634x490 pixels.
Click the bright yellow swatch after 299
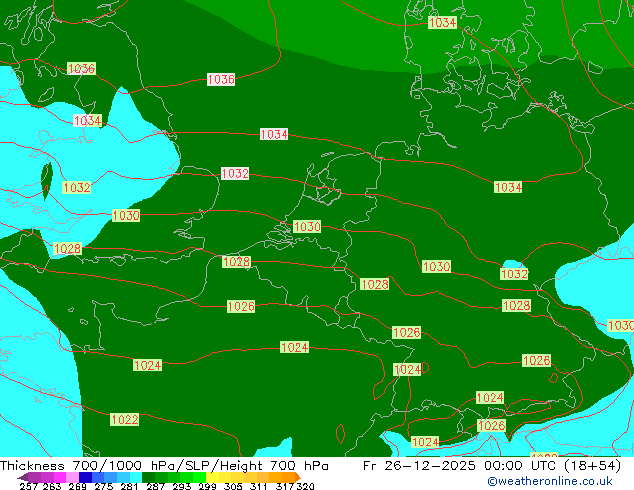click(x=212, y=477)
